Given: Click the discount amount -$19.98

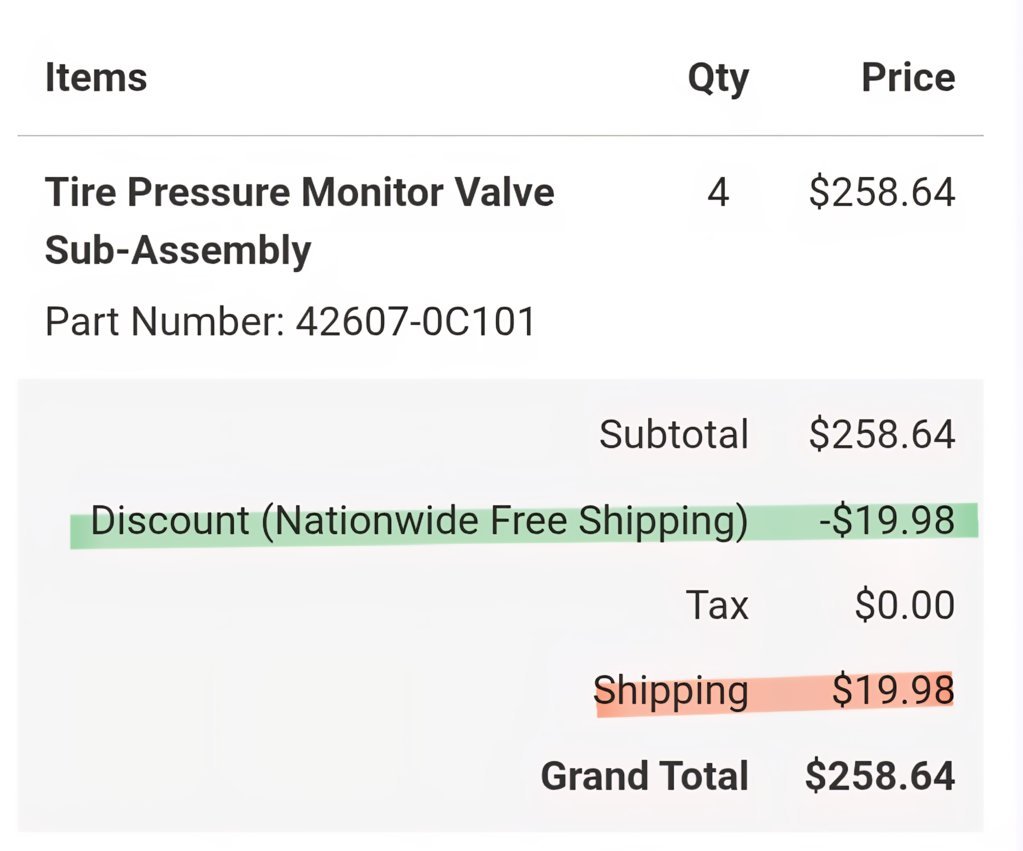Looking at the screenshot, I should coord(887,521).
